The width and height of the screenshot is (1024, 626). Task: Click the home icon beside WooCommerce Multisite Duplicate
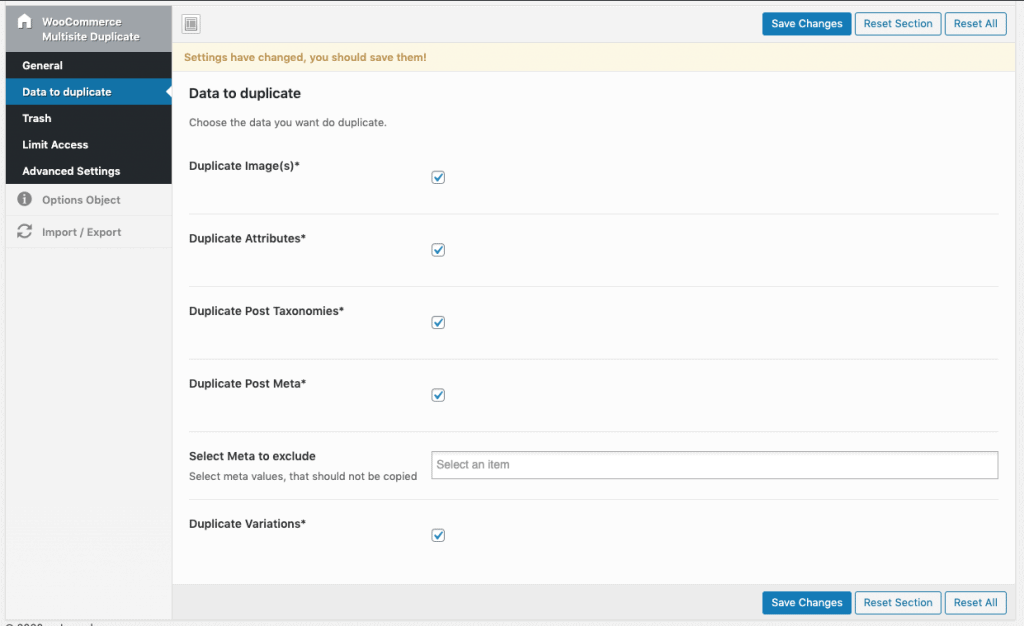[x=24, y=21]
